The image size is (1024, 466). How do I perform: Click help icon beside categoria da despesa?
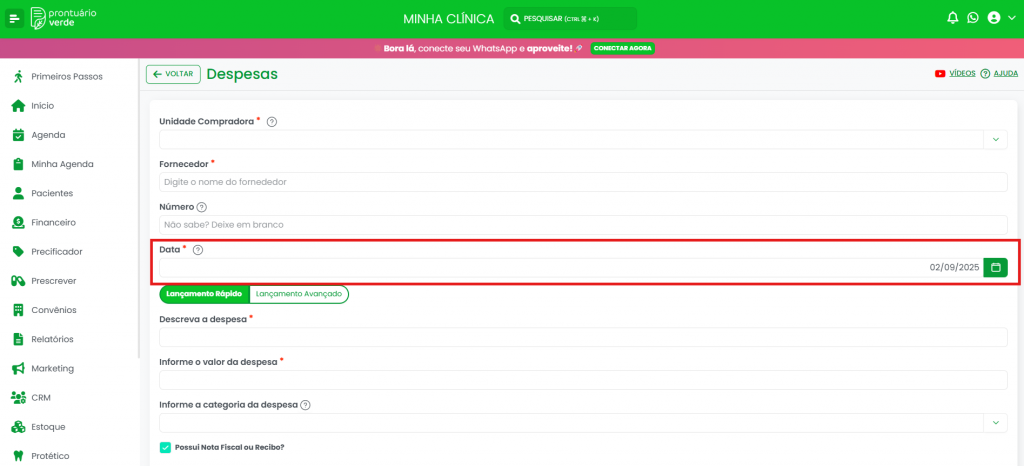(305, 405)
